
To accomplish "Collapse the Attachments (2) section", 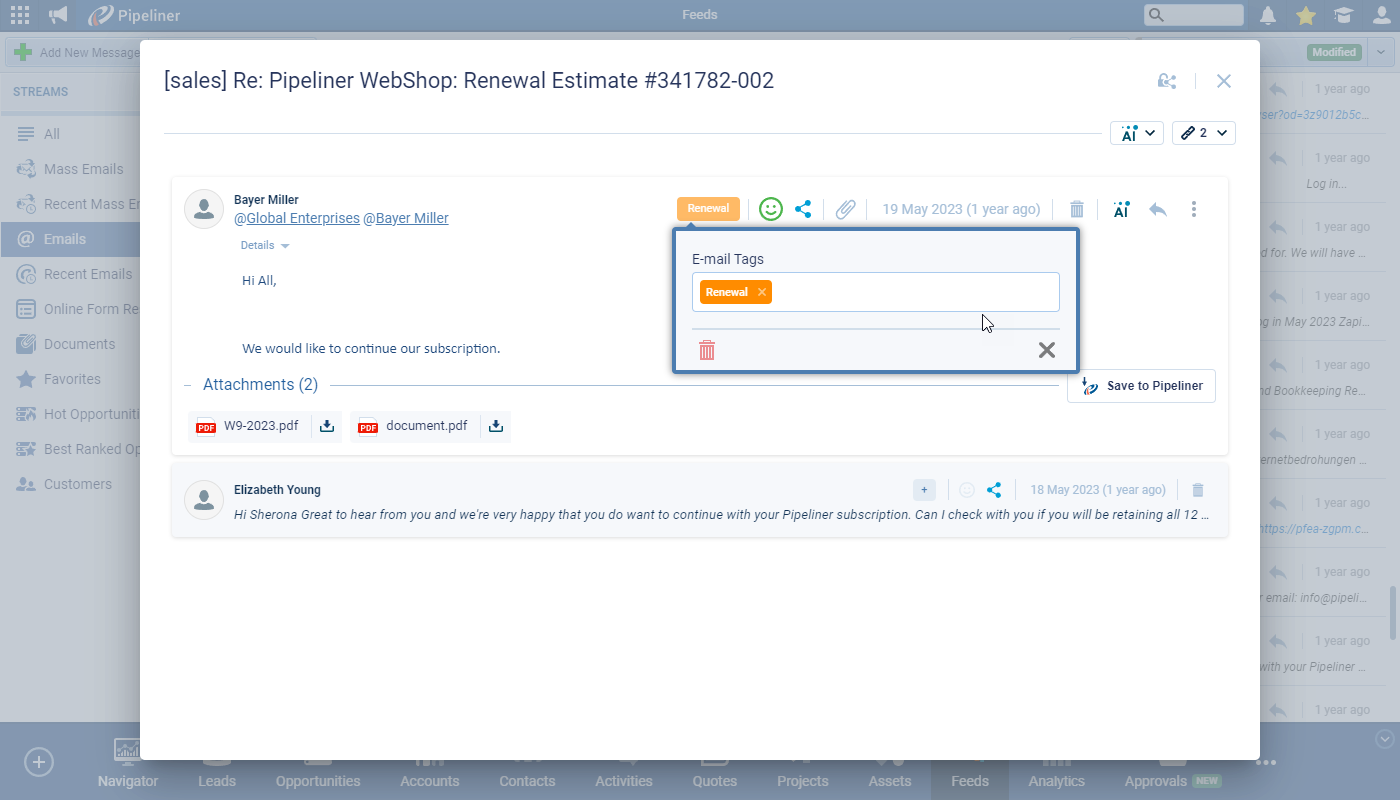I will pyautogui.click(x=188, y=385).
